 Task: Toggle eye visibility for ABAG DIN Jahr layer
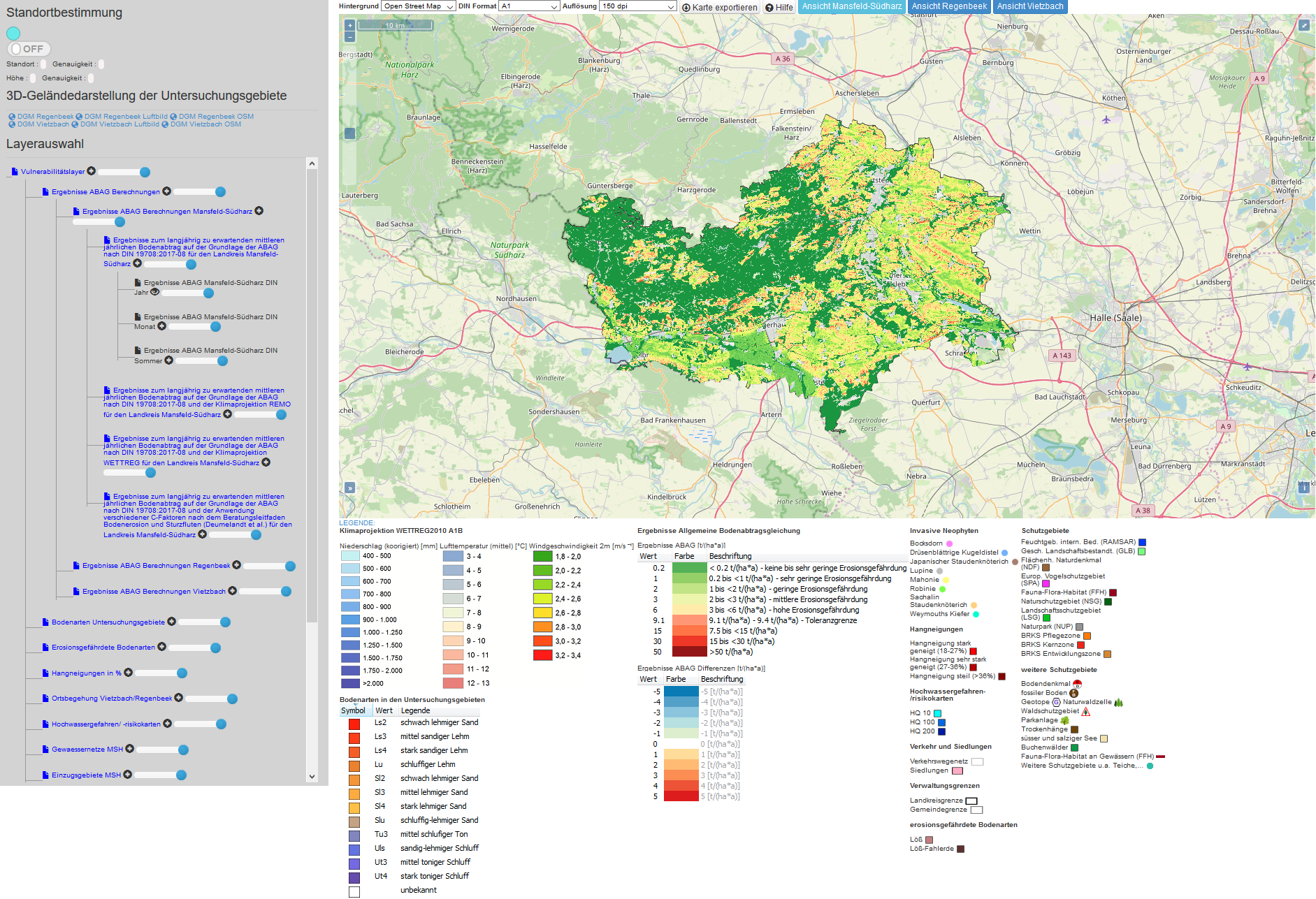(155, 292)
